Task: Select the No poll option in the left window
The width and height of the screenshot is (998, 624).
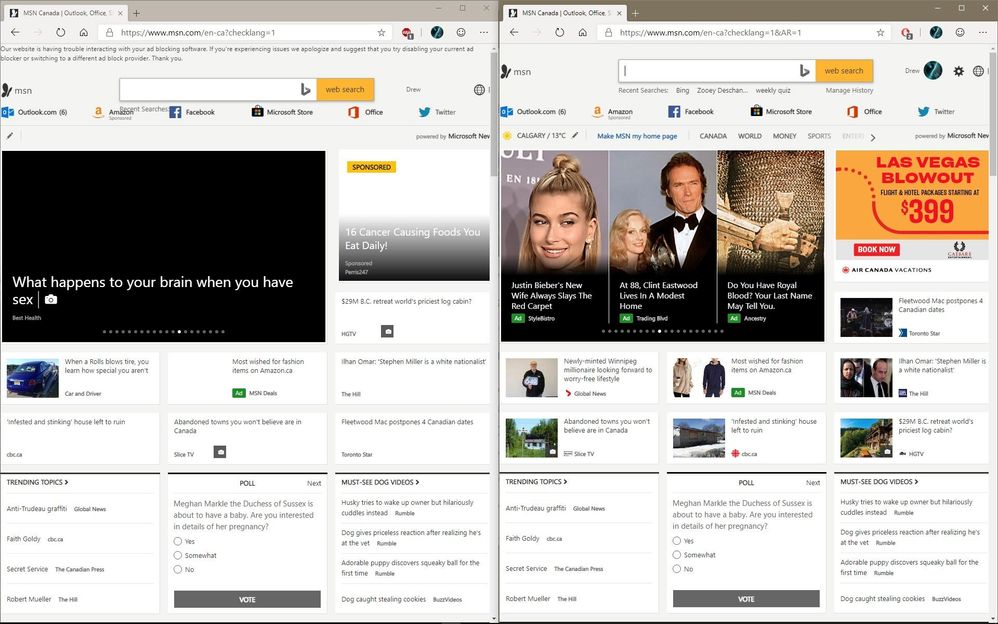Action: click(178, 569)
